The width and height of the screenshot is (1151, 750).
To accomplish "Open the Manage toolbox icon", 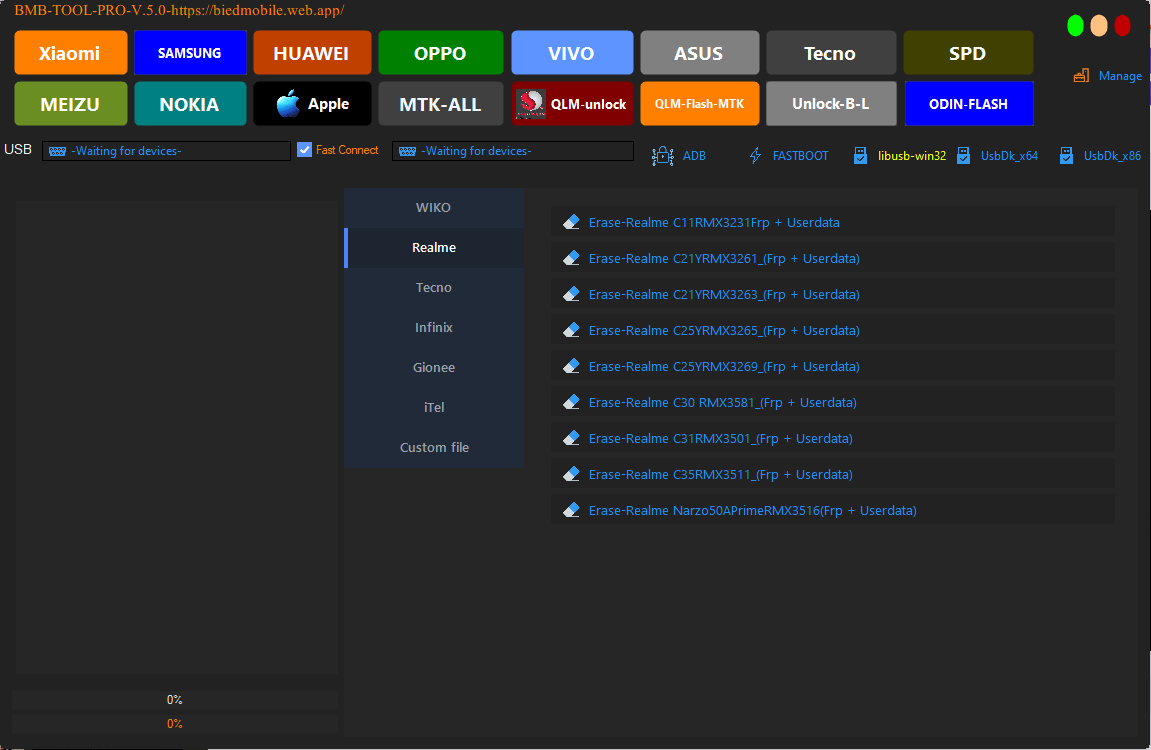I will click(1081, 75).
